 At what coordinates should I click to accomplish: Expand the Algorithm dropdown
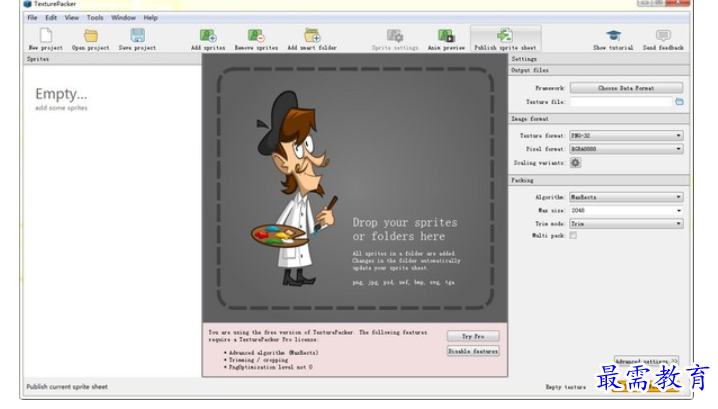click(625, 197)
